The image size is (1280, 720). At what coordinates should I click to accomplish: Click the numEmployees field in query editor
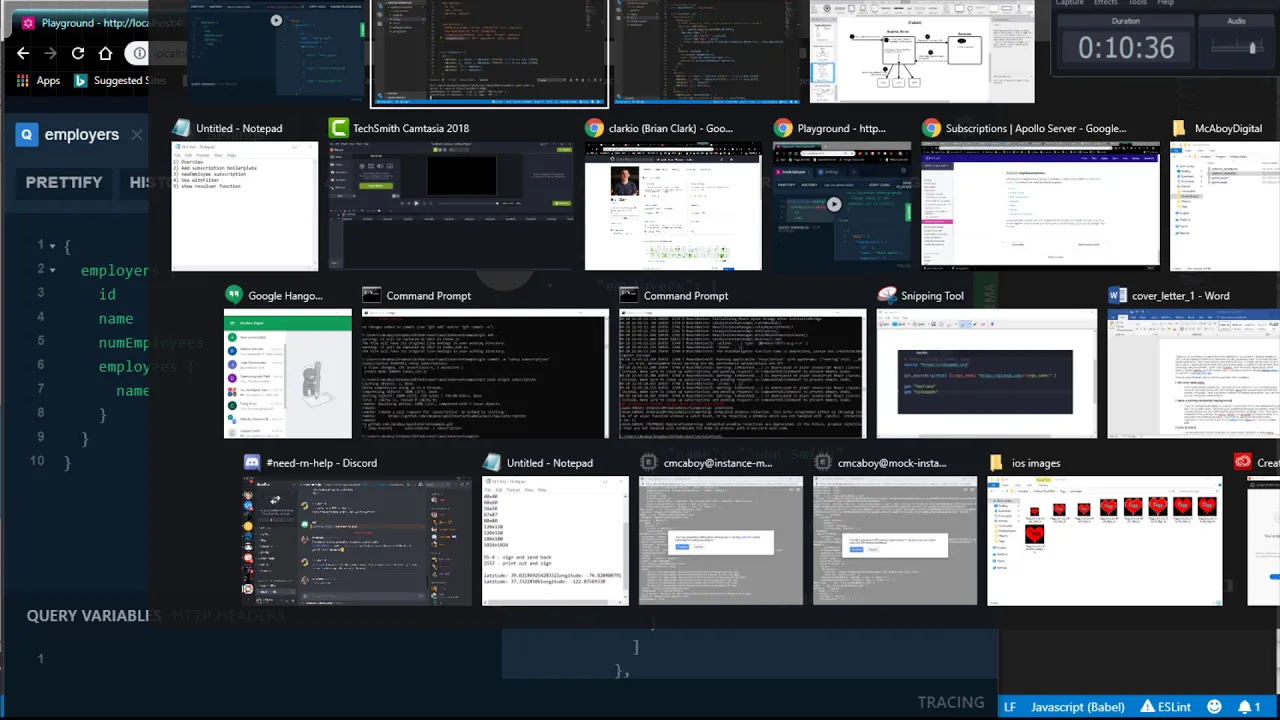150,343
